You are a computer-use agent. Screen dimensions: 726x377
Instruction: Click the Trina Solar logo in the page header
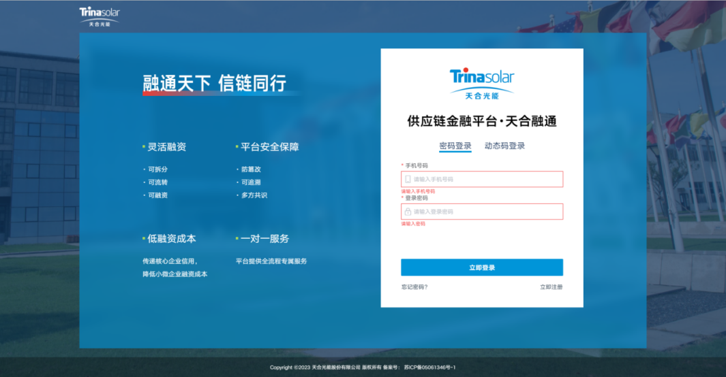click(x=99, y=17)
